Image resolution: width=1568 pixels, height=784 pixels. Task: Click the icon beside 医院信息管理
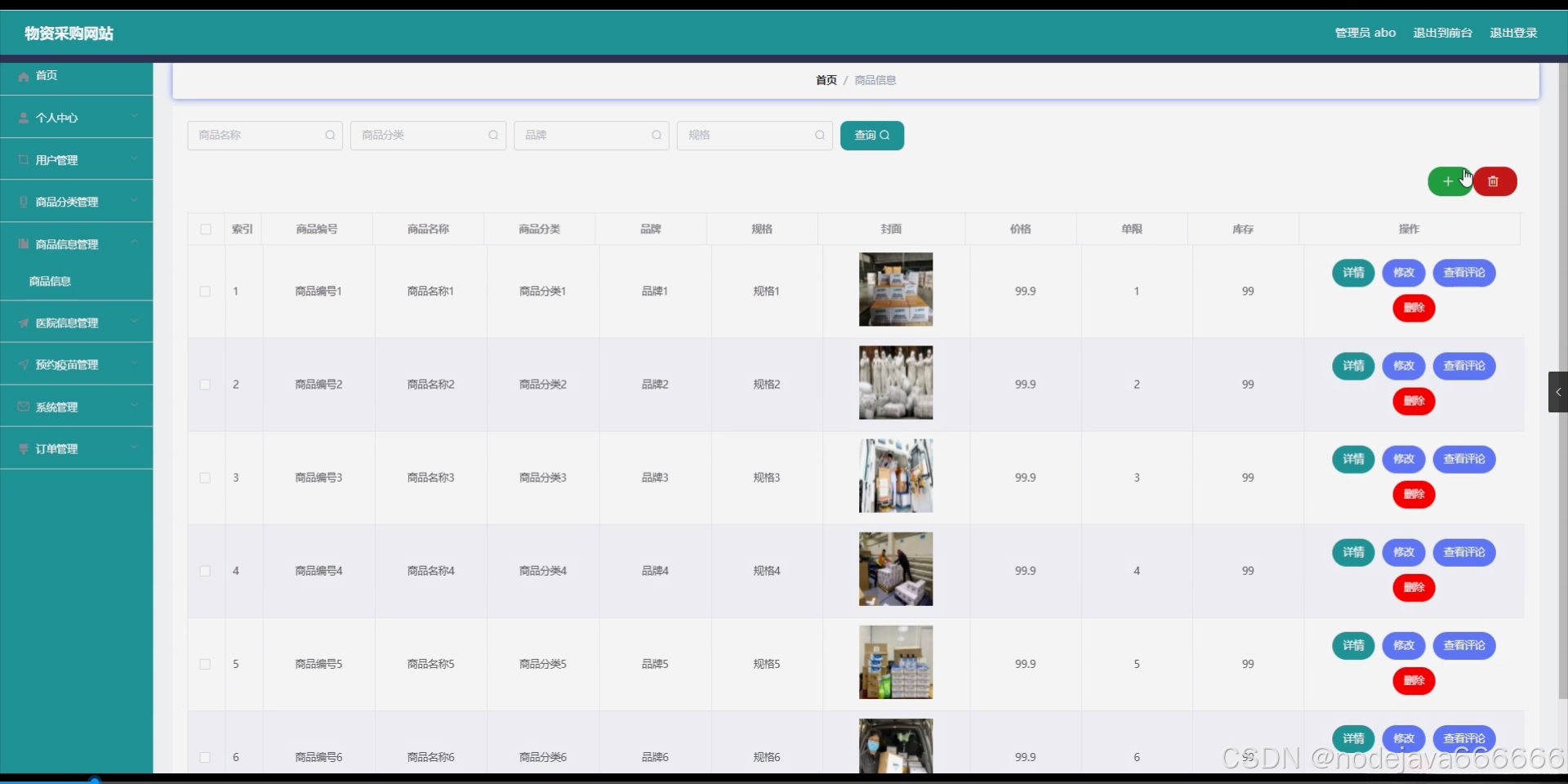(24, 323)
